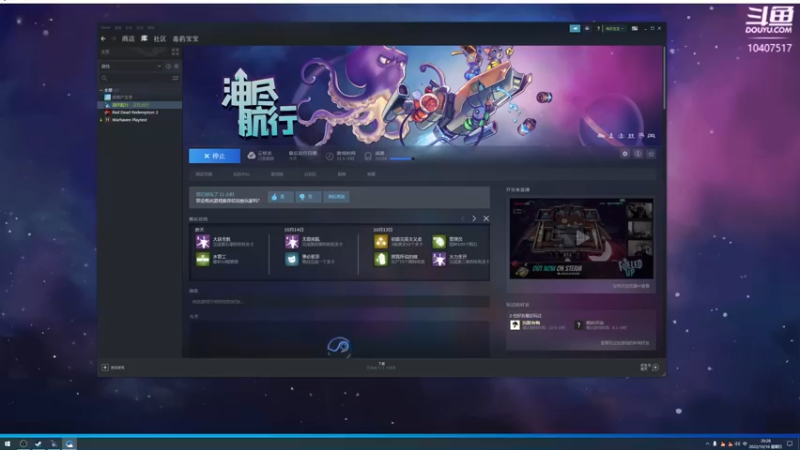Open the 社区 community tab
The width and height of the screenshot is (800, 450).
pyautogui.click(x=160, y=39)
